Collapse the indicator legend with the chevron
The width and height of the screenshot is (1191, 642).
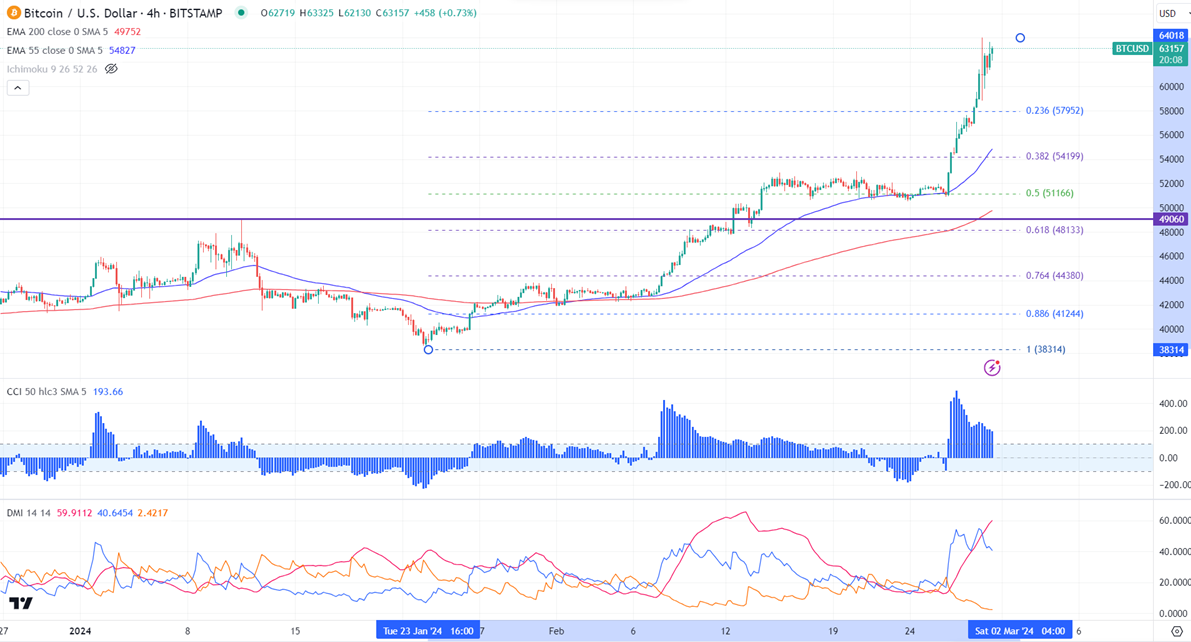coord(17,88)
